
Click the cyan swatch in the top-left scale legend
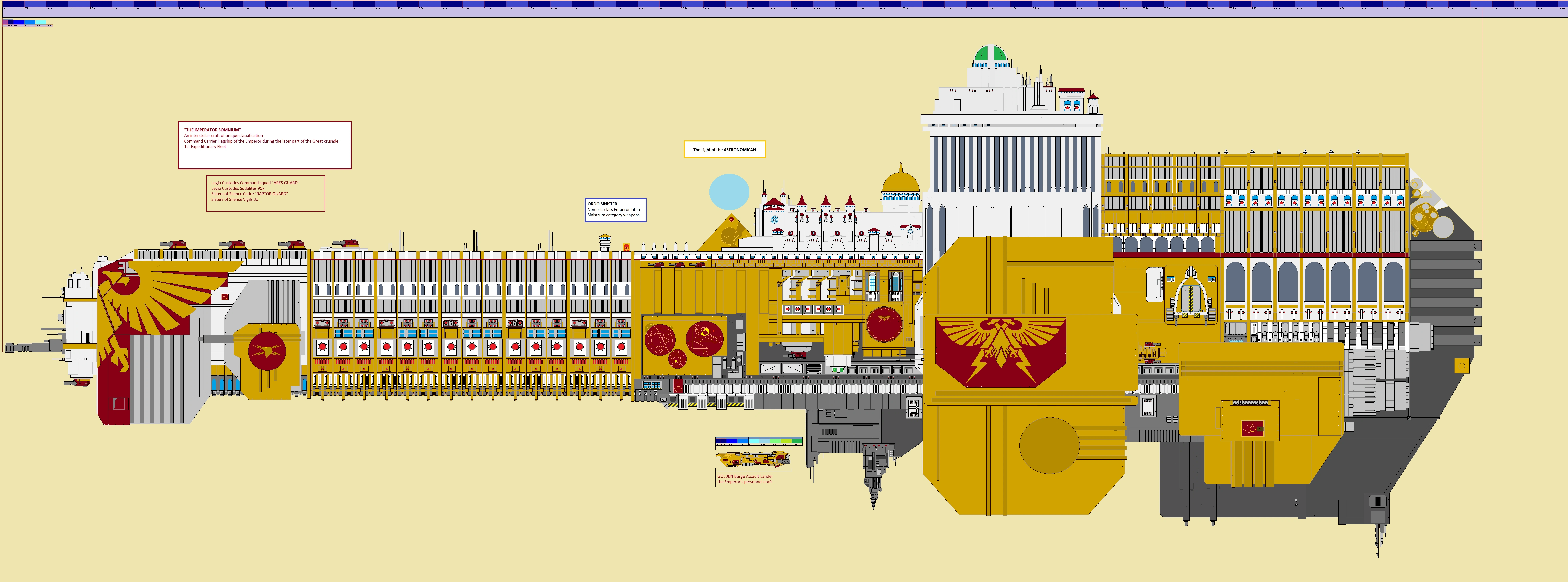coord(41,23)
